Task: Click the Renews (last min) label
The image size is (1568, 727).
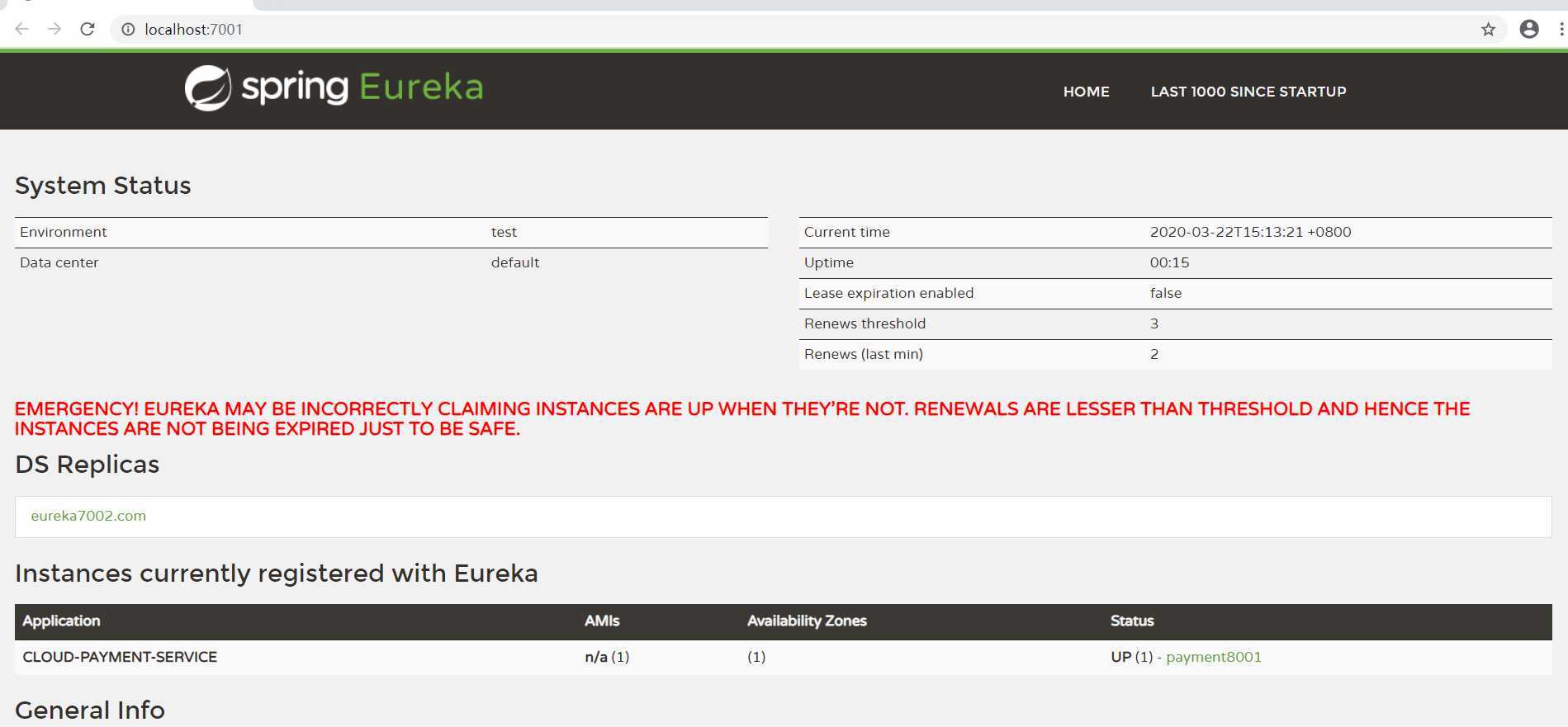Action: tap(864, 354)
